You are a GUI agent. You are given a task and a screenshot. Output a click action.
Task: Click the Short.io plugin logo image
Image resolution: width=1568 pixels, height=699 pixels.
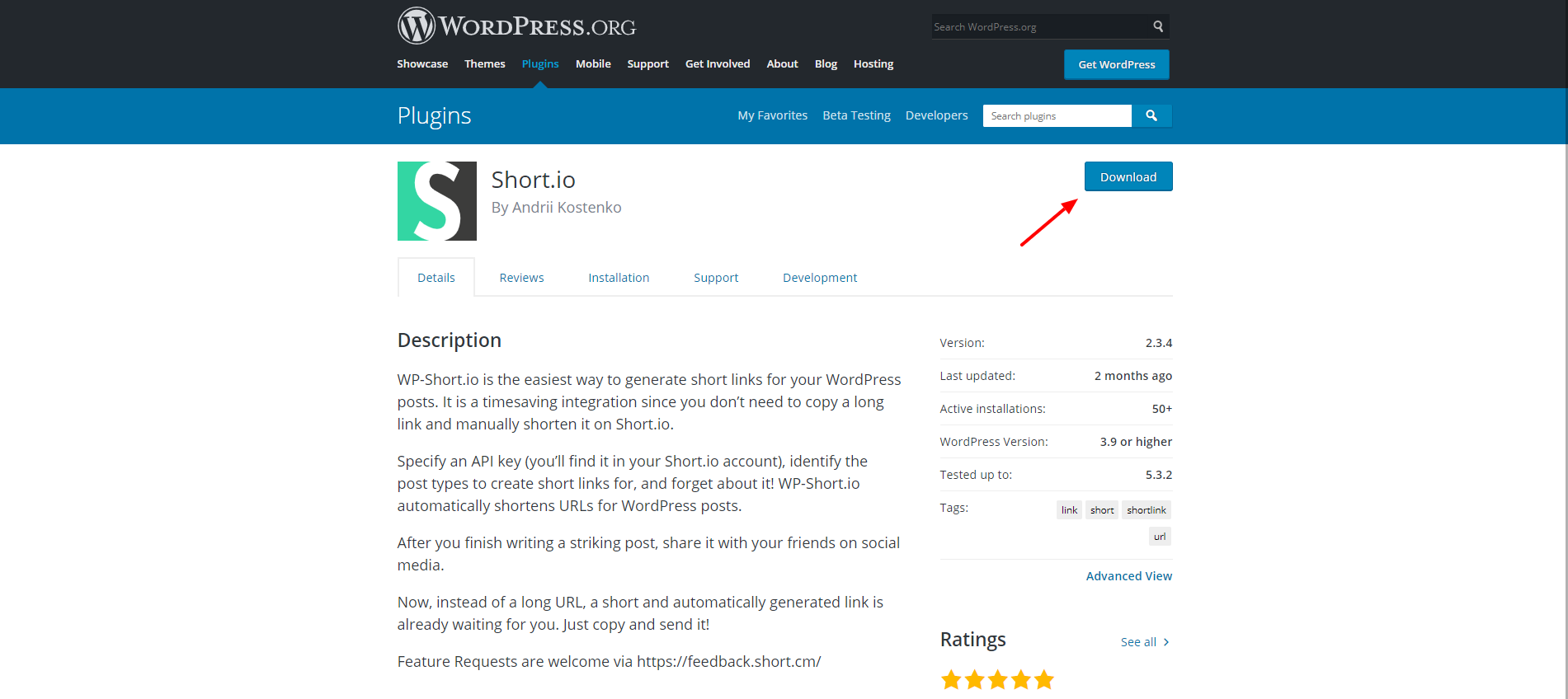click(x=436, y=201)
